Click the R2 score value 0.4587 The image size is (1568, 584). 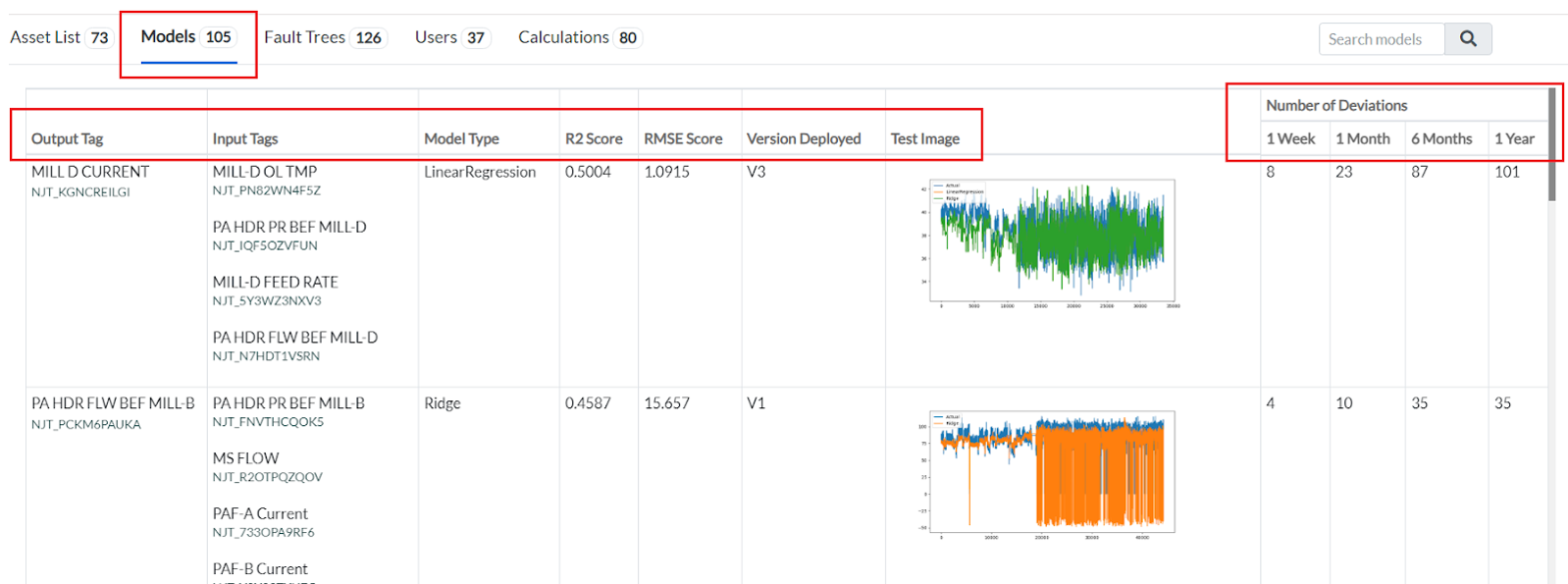(588, 403)
